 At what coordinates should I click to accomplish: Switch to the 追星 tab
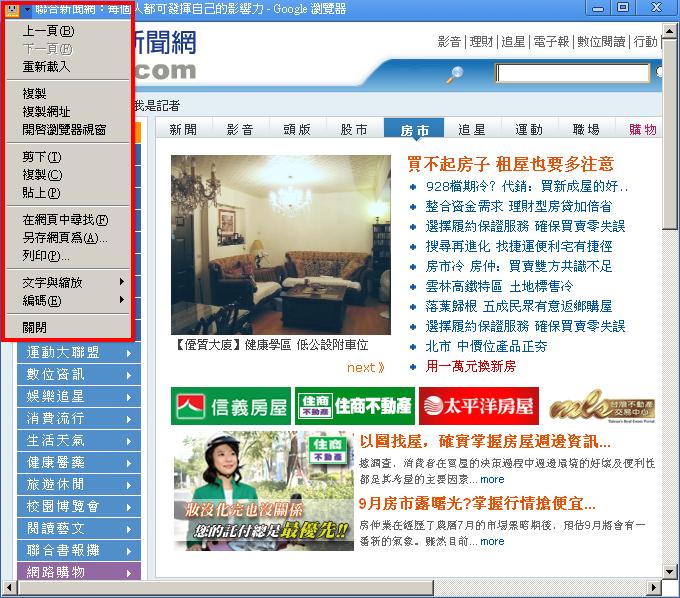tap(472, 129)
